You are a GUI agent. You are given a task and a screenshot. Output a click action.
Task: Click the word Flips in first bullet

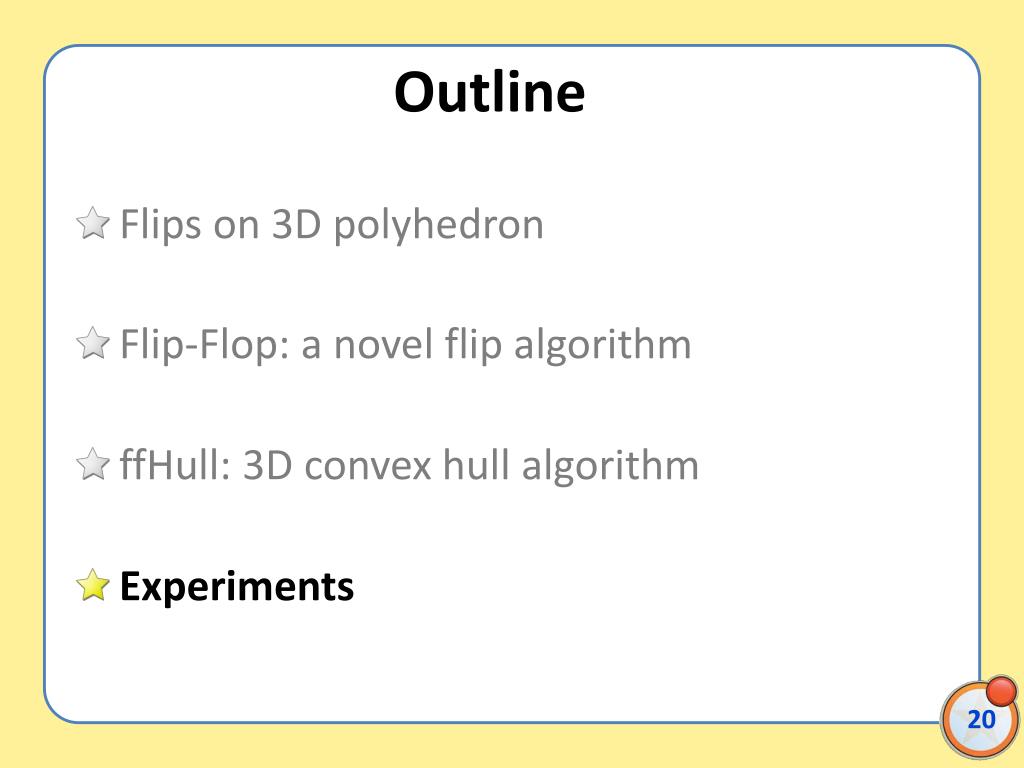point(161,225)
